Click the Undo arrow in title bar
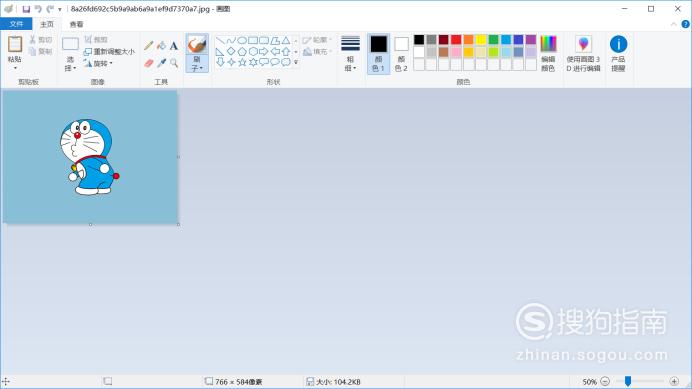 pyautogui.click(x=38, y=9)
